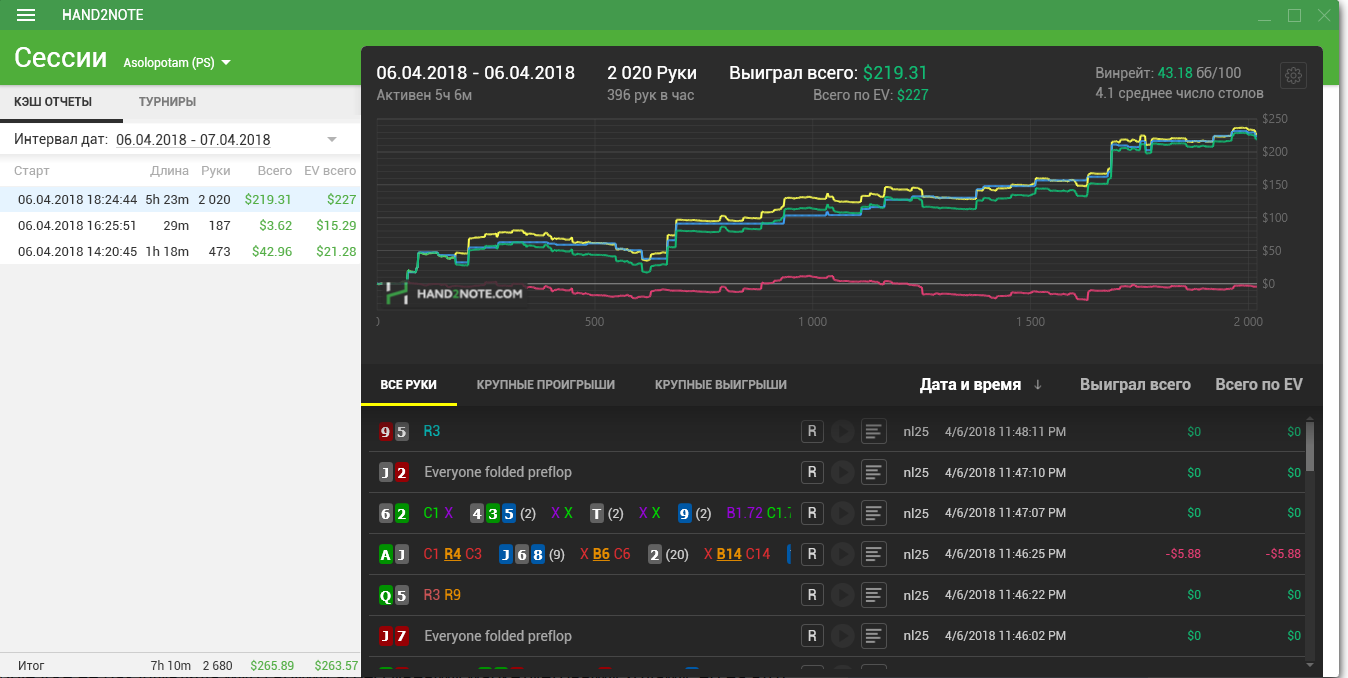Open the КРУПНЫЕ ВЫИГРЫШИ tab
Screen dimensions: 1348x678
pyautogui.click(x=721, y=385)
